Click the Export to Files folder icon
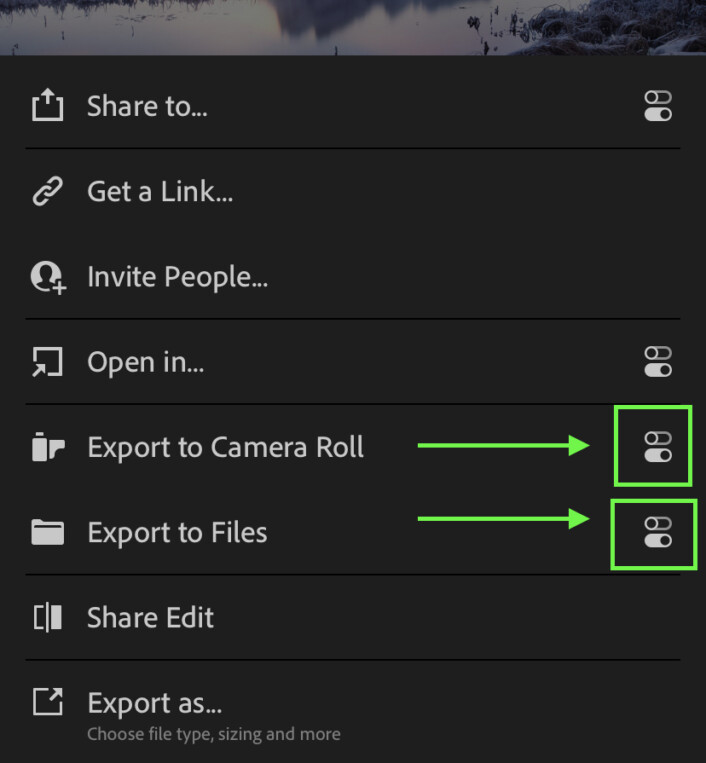Screen dimensions: 706x763 pos(47,532)
